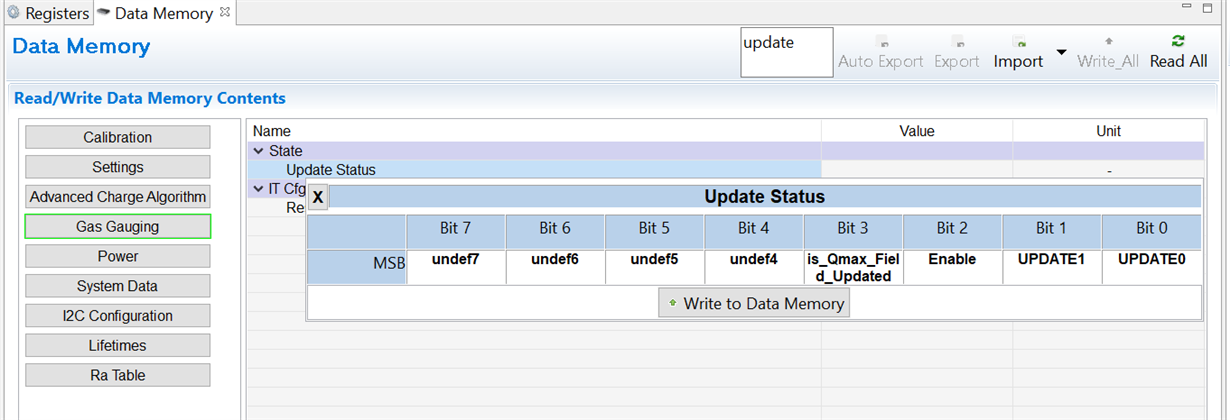Open the Settings category
1230x420 pixels.
pos(118,167)
